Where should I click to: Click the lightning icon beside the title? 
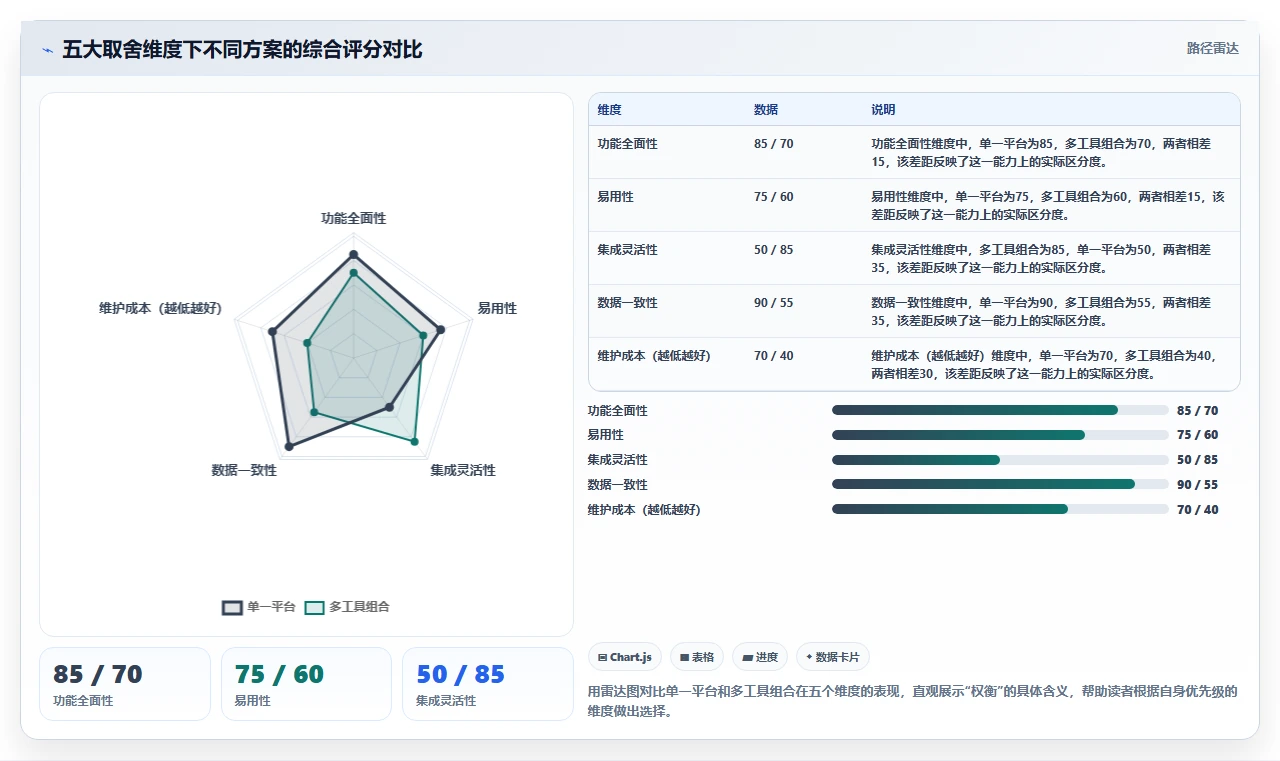click(47, 50)
